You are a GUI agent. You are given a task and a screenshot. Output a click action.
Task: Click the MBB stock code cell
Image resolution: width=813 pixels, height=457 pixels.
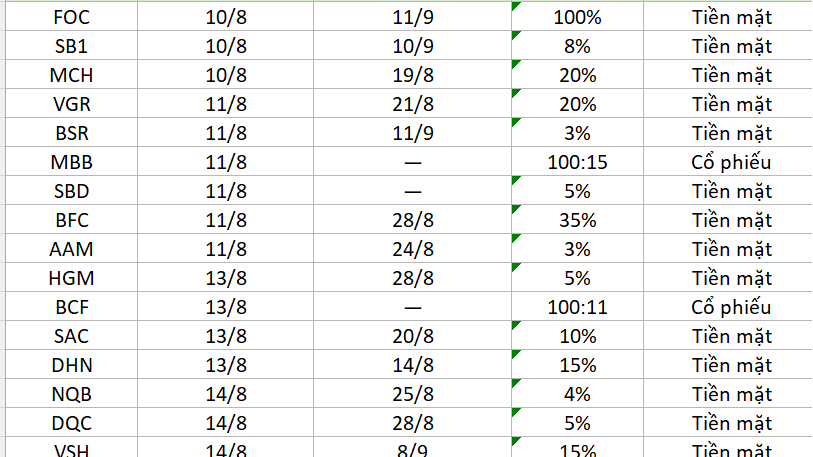pyautogui.click(x=72, y=162)
